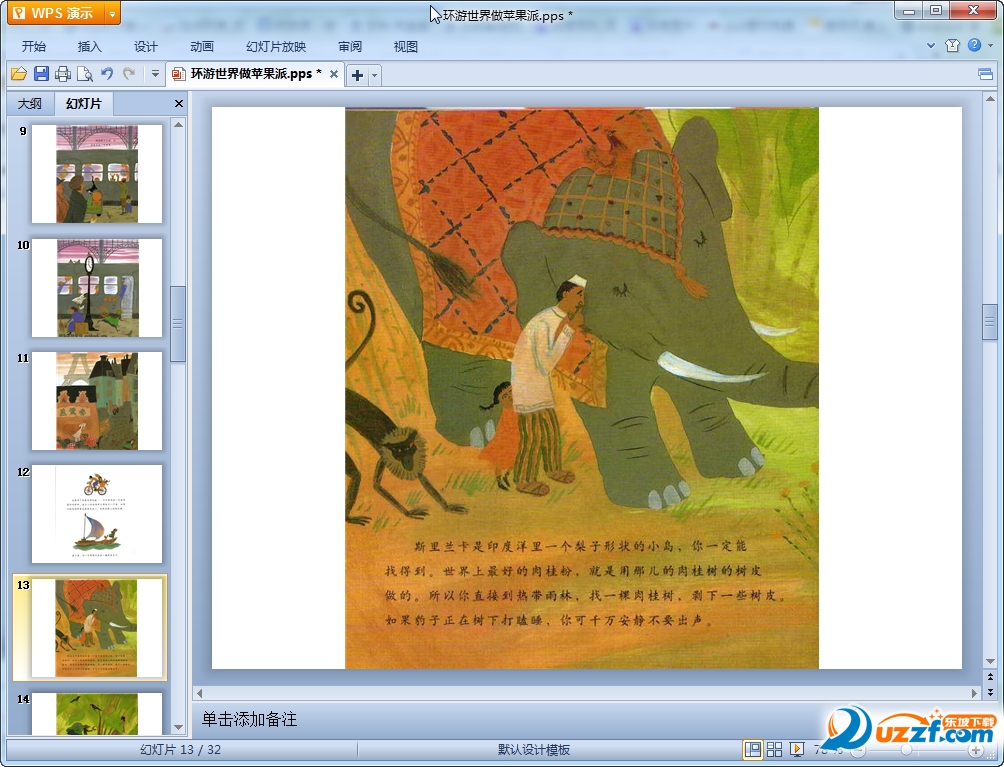Toggle ribbon collapse chevron at top right
Screen dimensions: 1004x767
(x=931, y=45)
